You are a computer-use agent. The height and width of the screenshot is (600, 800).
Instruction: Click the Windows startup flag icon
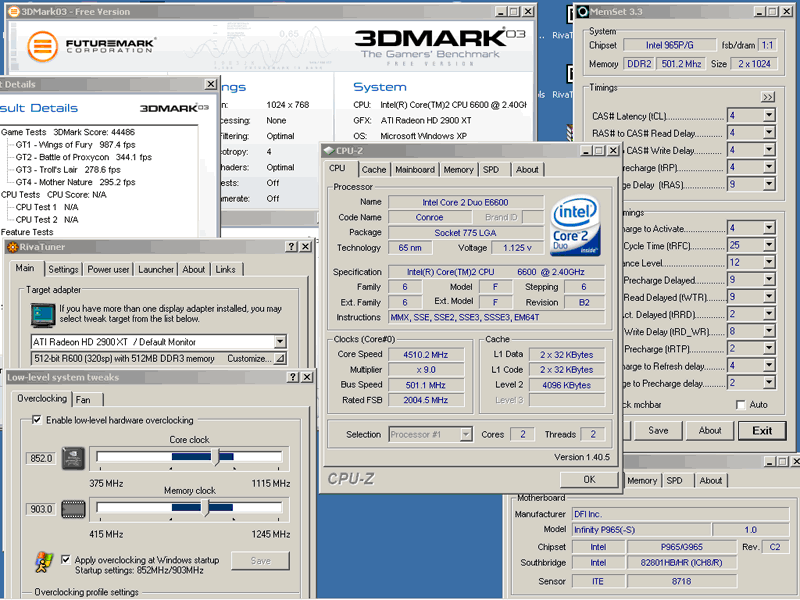tap(44, 562)
